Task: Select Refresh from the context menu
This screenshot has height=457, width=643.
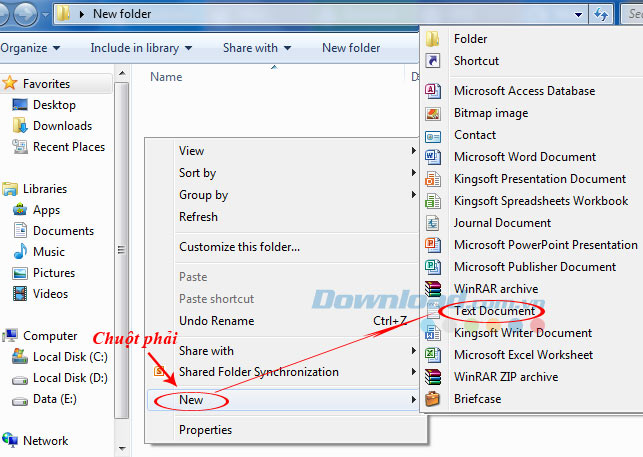Action: 283,217
